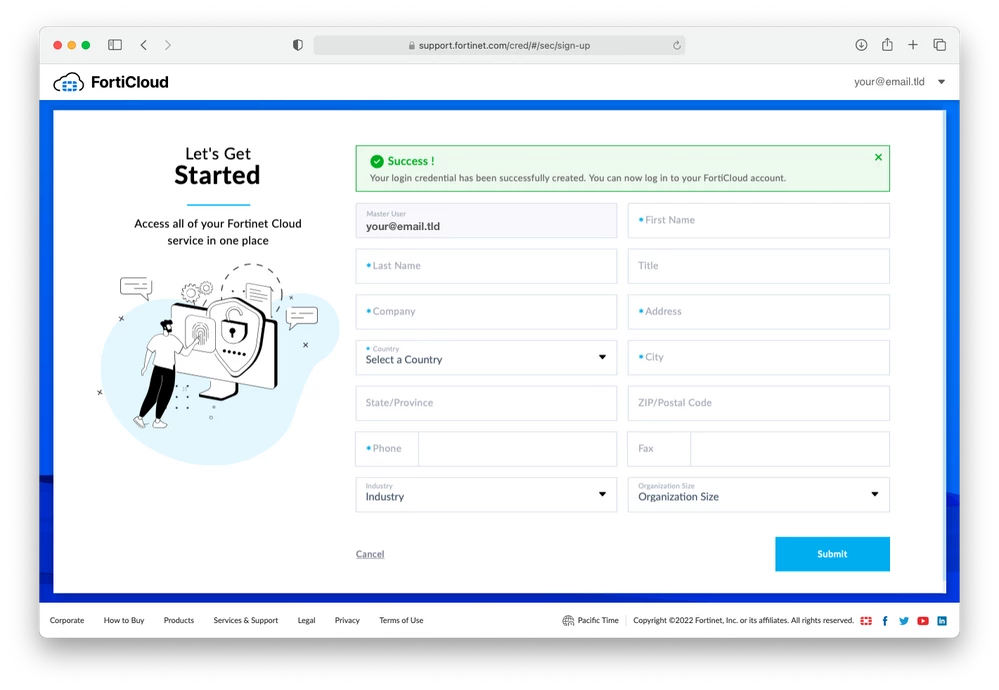This screenshot has width=999, height=690.
Task: Go back with the browser back arrow
Action: [144, 45]
